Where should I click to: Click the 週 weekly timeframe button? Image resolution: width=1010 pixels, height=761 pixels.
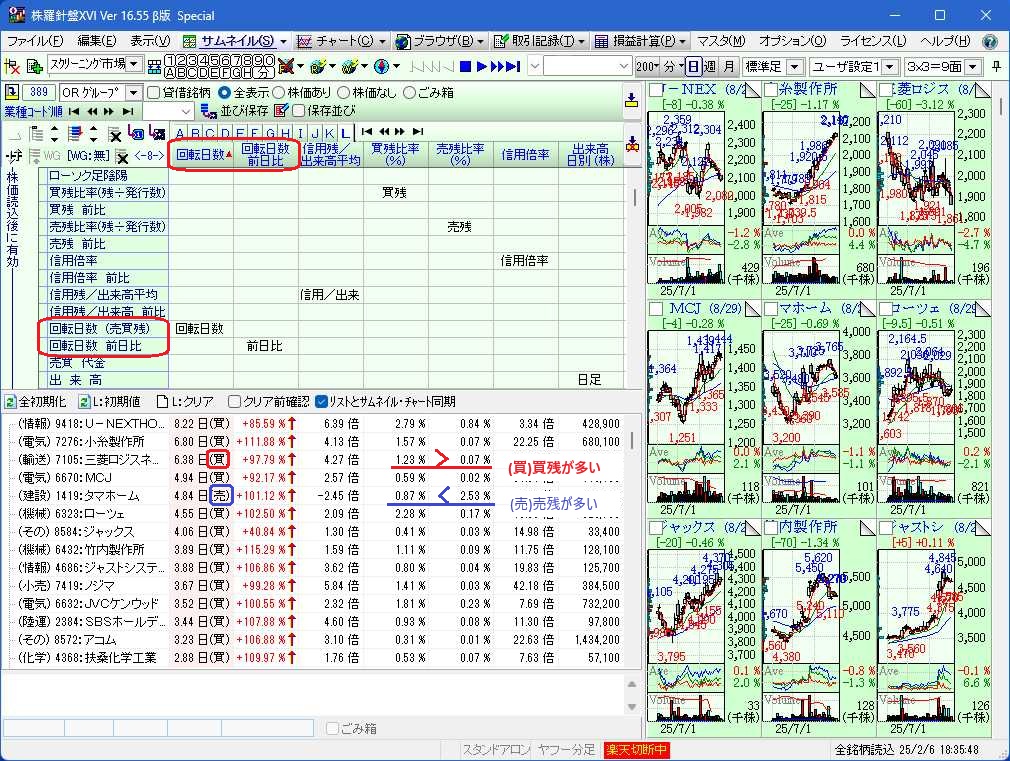pyautogui.click(x=710, y=66)
